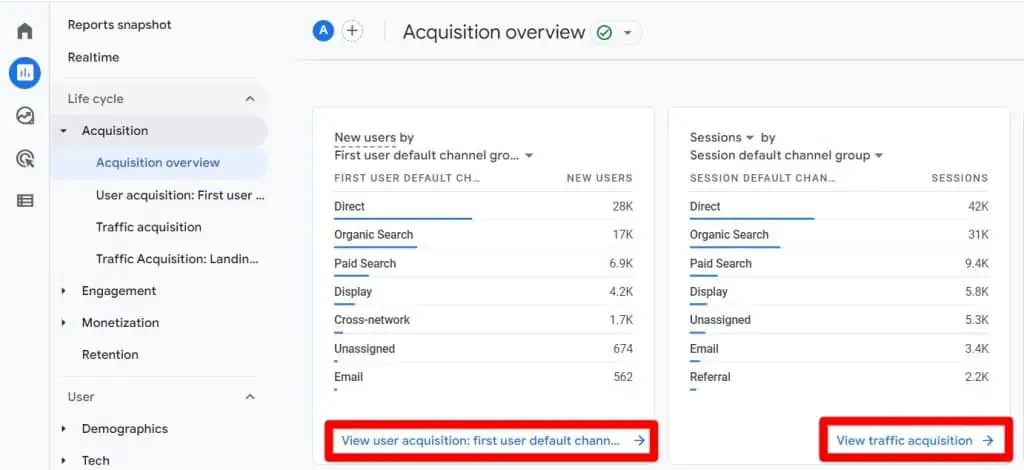Click Paid Search in New users card
This screenshot has width=1024, height=470.
pyautogui.click(x=483, y=263)
